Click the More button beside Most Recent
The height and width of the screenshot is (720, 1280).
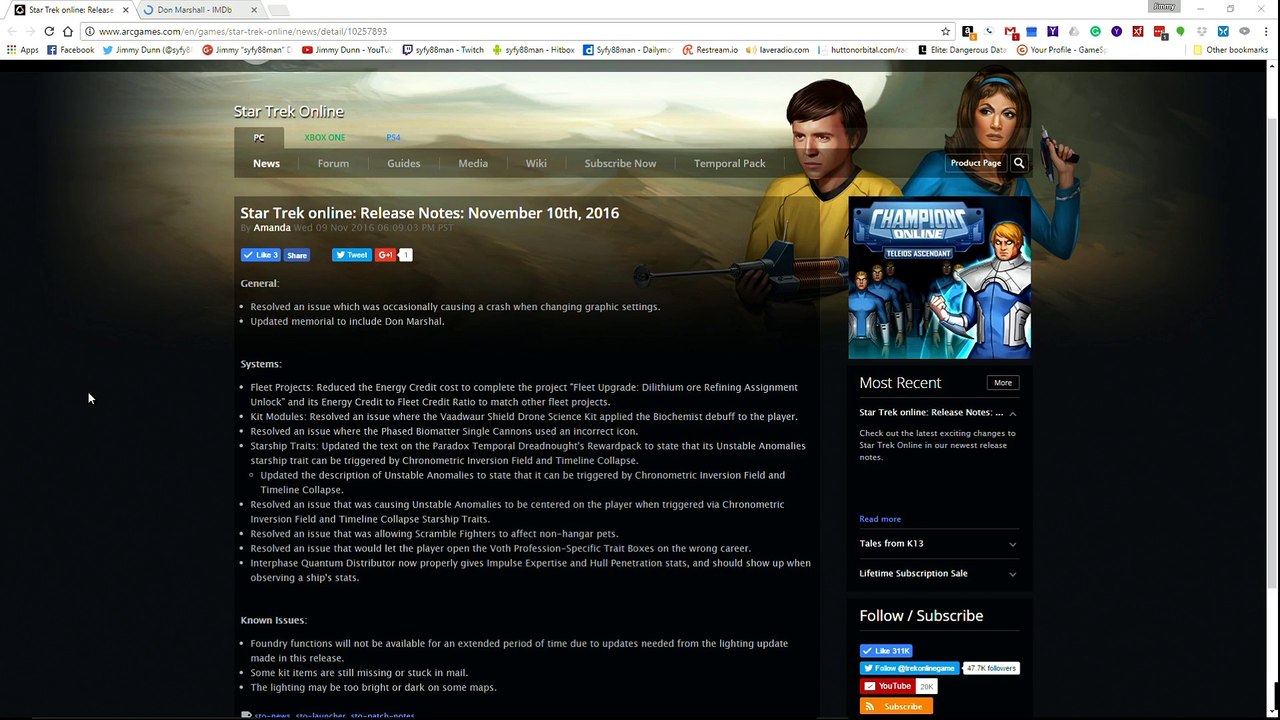(x=1003, y=383)
